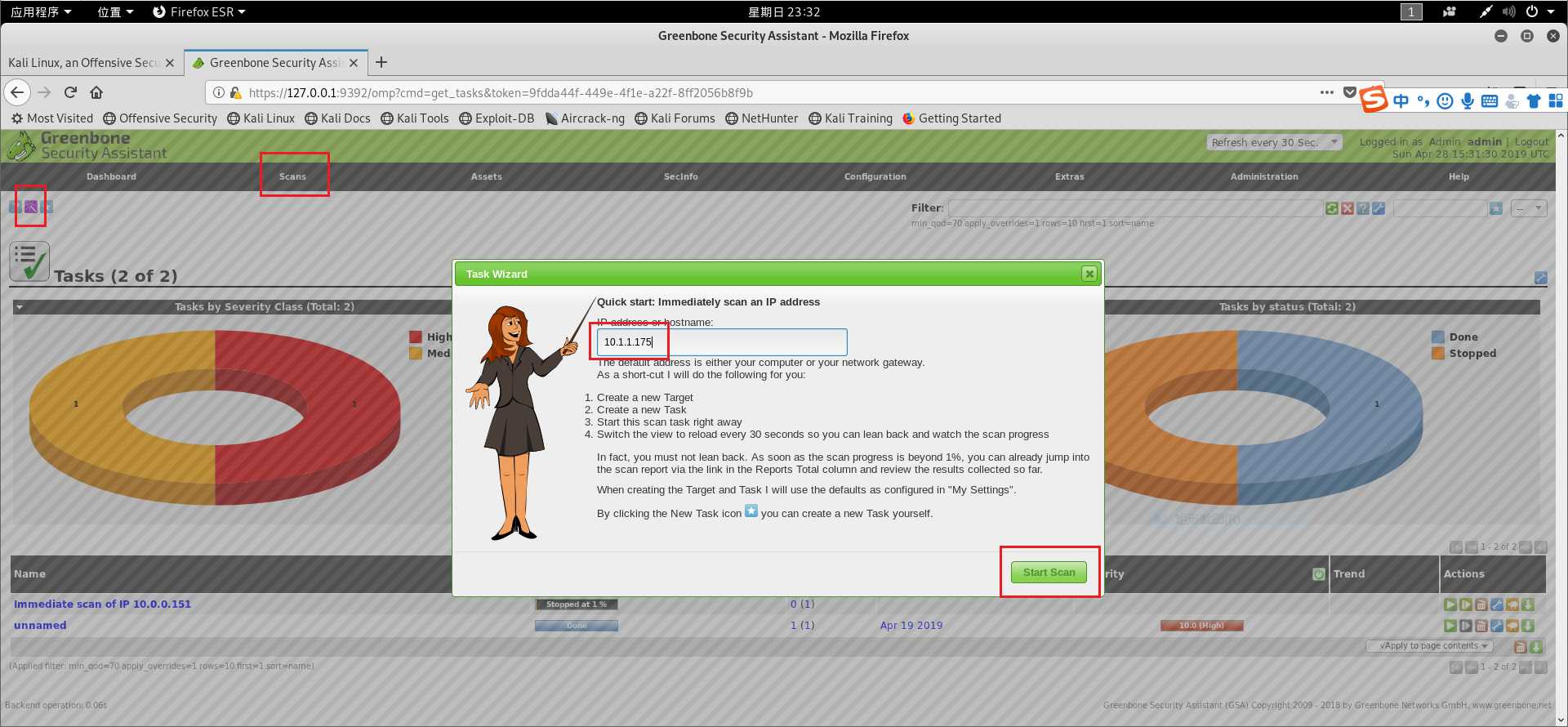Open the Apr 19 2019 report link

coord(911,626)
